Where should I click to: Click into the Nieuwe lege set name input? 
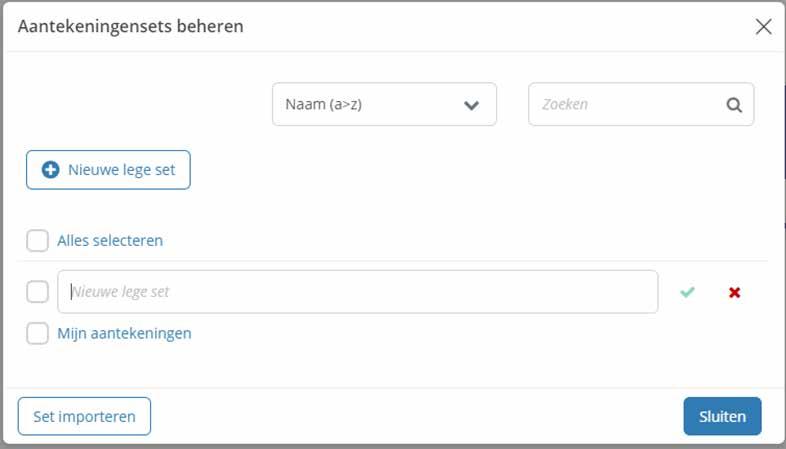[358, 292]
